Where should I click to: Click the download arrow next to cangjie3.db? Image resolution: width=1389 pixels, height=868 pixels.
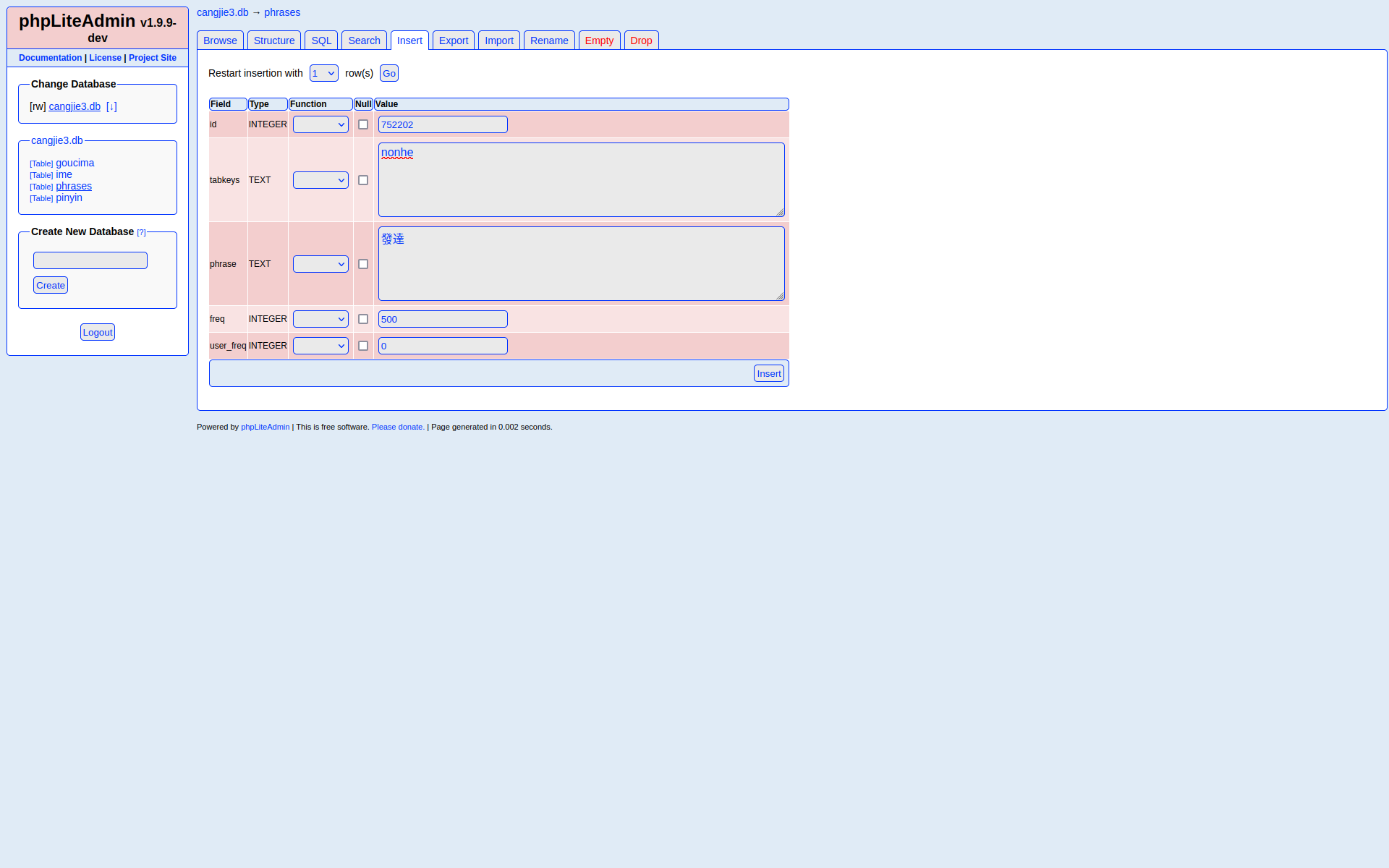(x=111, y=106)
